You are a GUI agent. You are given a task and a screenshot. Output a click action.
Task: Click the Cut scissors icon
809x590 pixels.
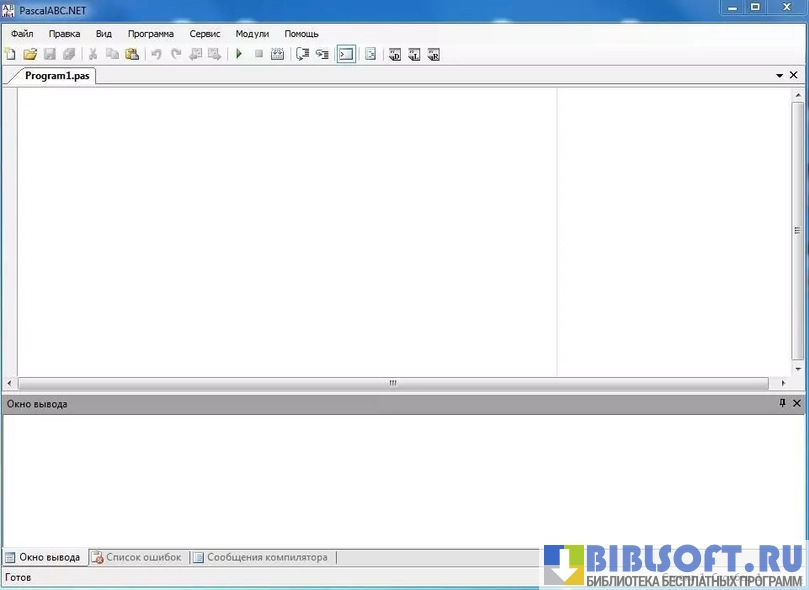pyautogui.click(x=93, y=54)
